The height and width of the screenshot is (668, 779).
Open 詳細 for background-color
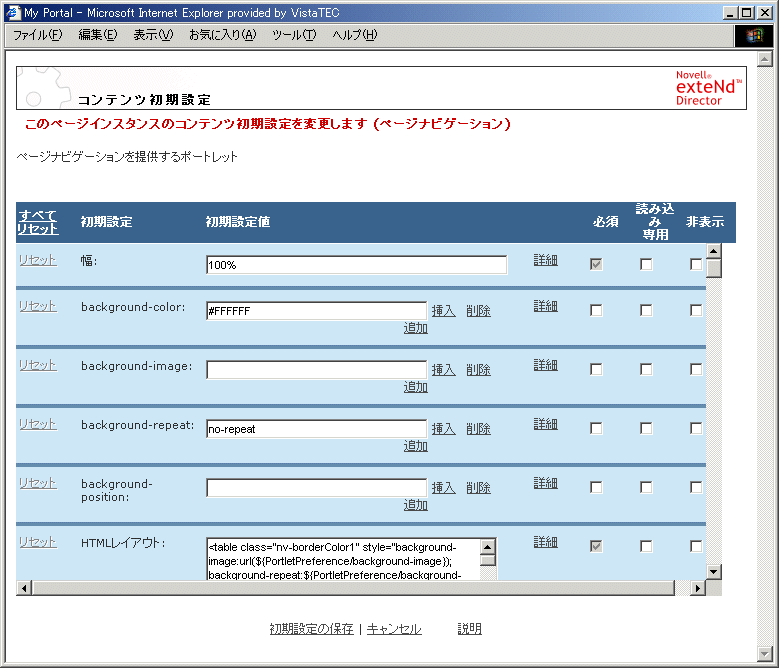(545, 306)
